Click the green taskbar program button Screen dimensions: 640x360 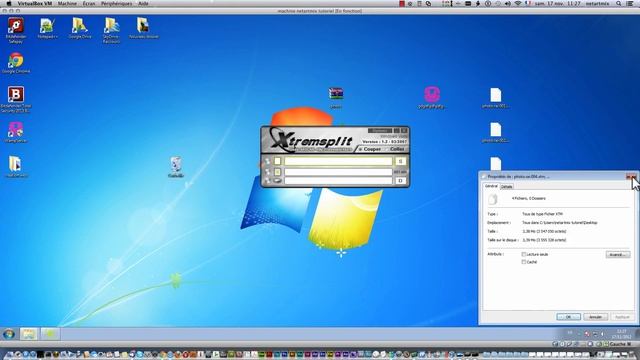click(50, 334)
